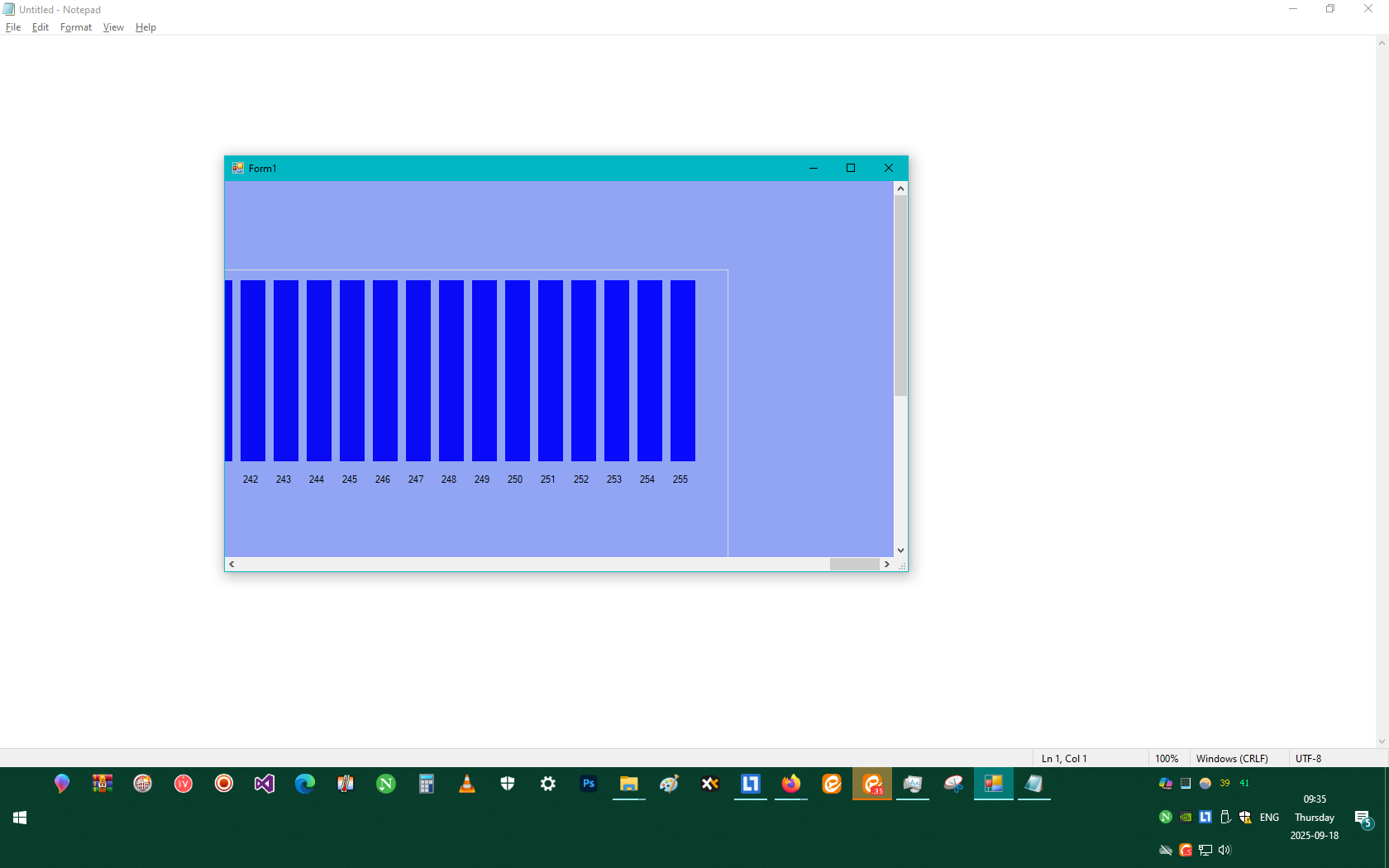Click Form1 vertical scrollbar down arrow

[x=900, y=550]
